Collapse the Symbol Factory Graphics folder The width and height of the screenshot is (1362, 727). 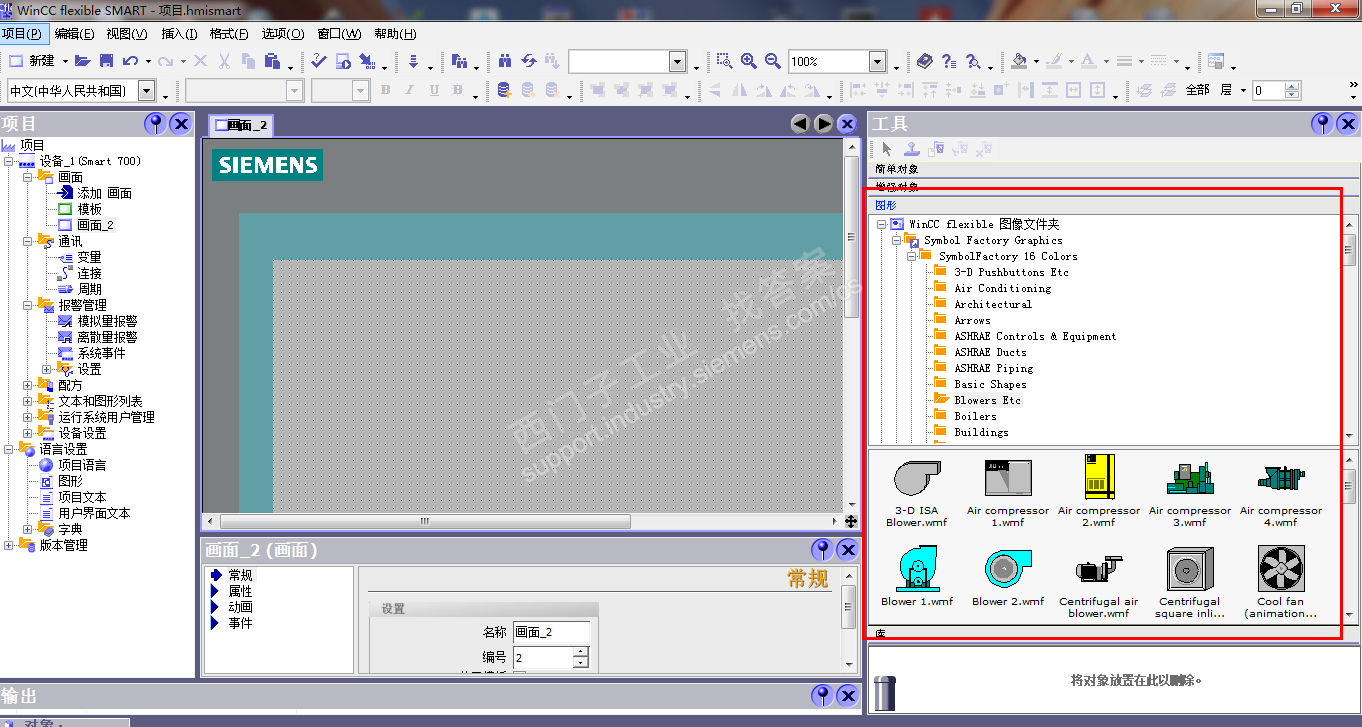pyautogui.click(x=897, y=240)
